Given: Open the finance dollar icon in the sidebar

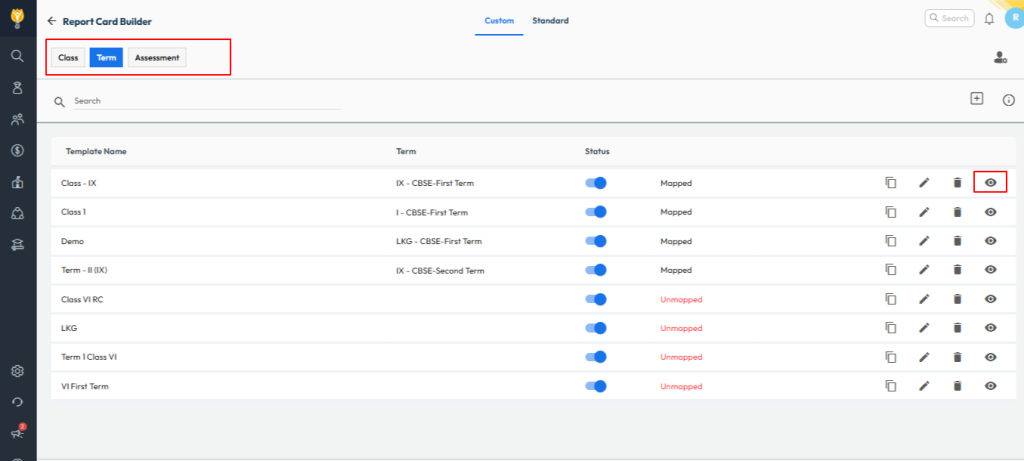Looking at the screenshot, I should pyautogui.click(x=17, y=151).
